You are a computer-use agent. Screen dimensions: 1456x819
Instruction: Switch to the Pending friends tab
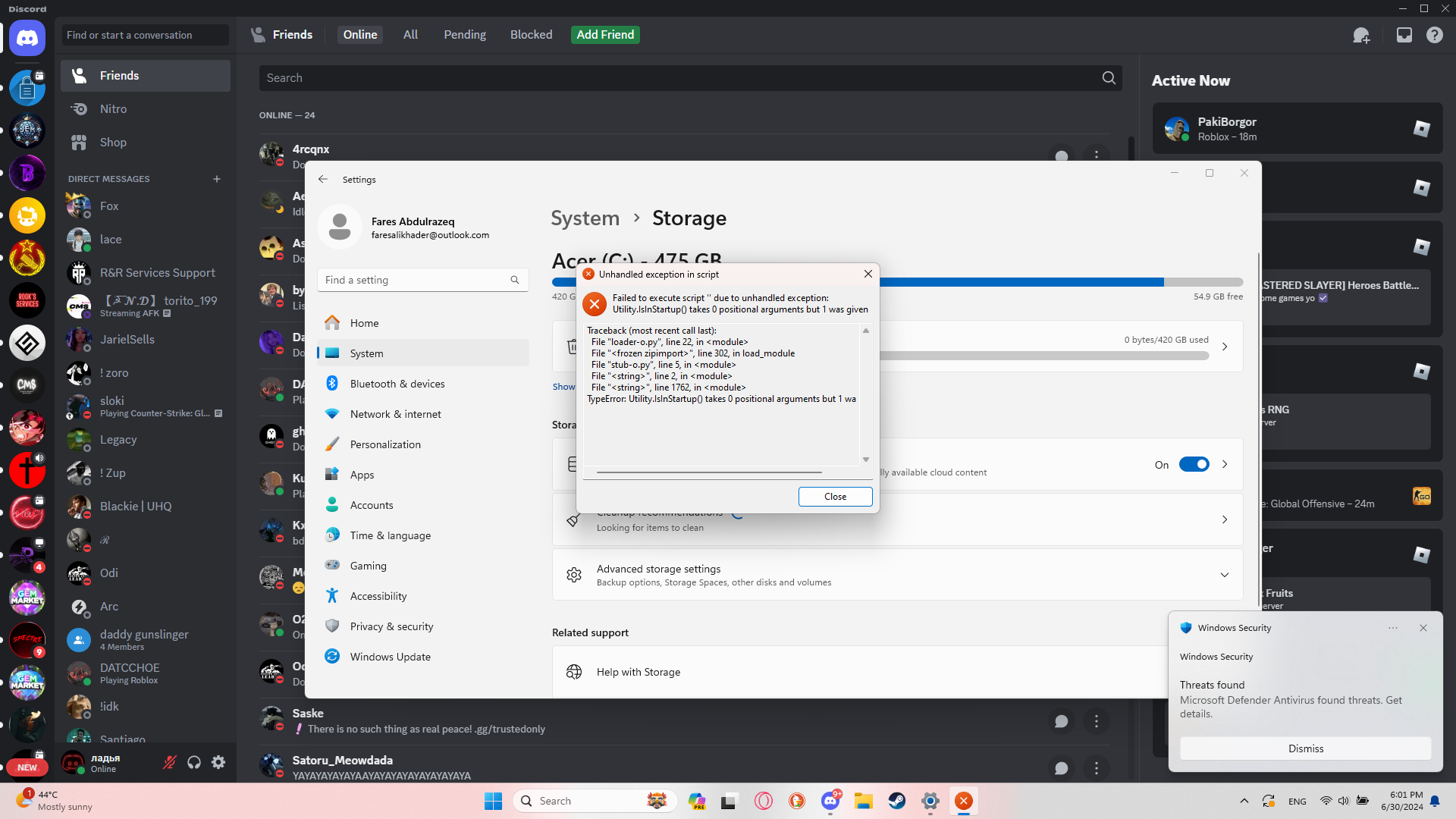[x=465, y=35]
